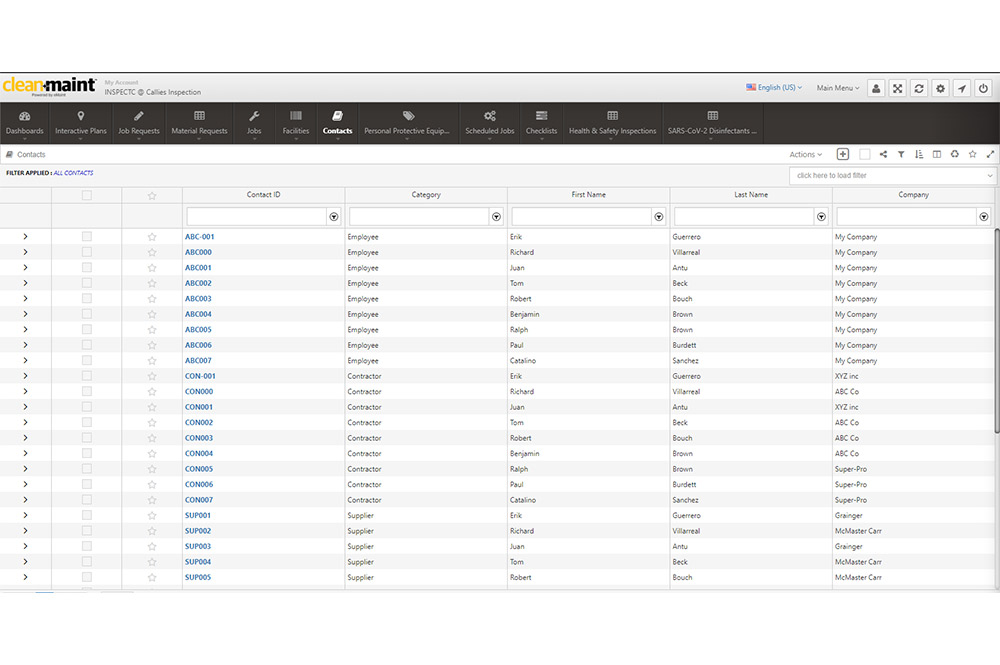Screen dimensions: 1000x665
Task: Open Last Name column filter options icon
Action: (x=821, y=217)
